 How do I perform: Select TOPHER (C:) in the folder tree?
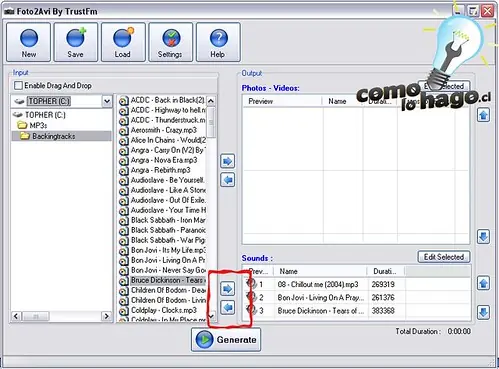pos(45,115)
